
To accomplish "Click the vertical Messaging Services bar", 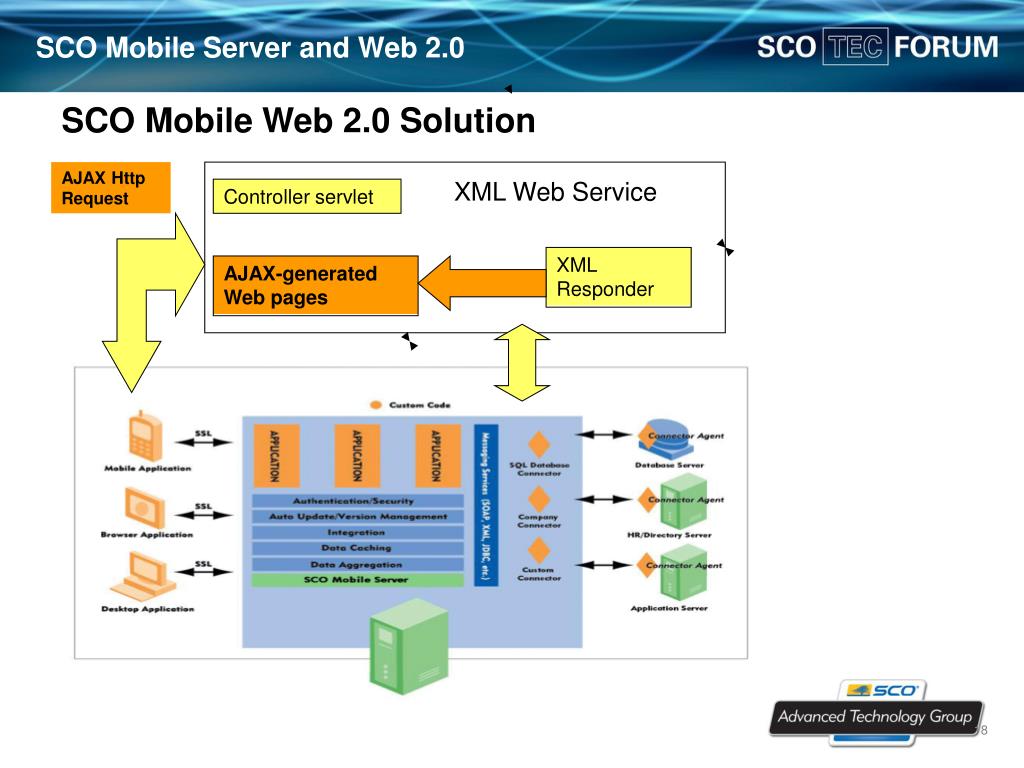I will tap(485, 505).
